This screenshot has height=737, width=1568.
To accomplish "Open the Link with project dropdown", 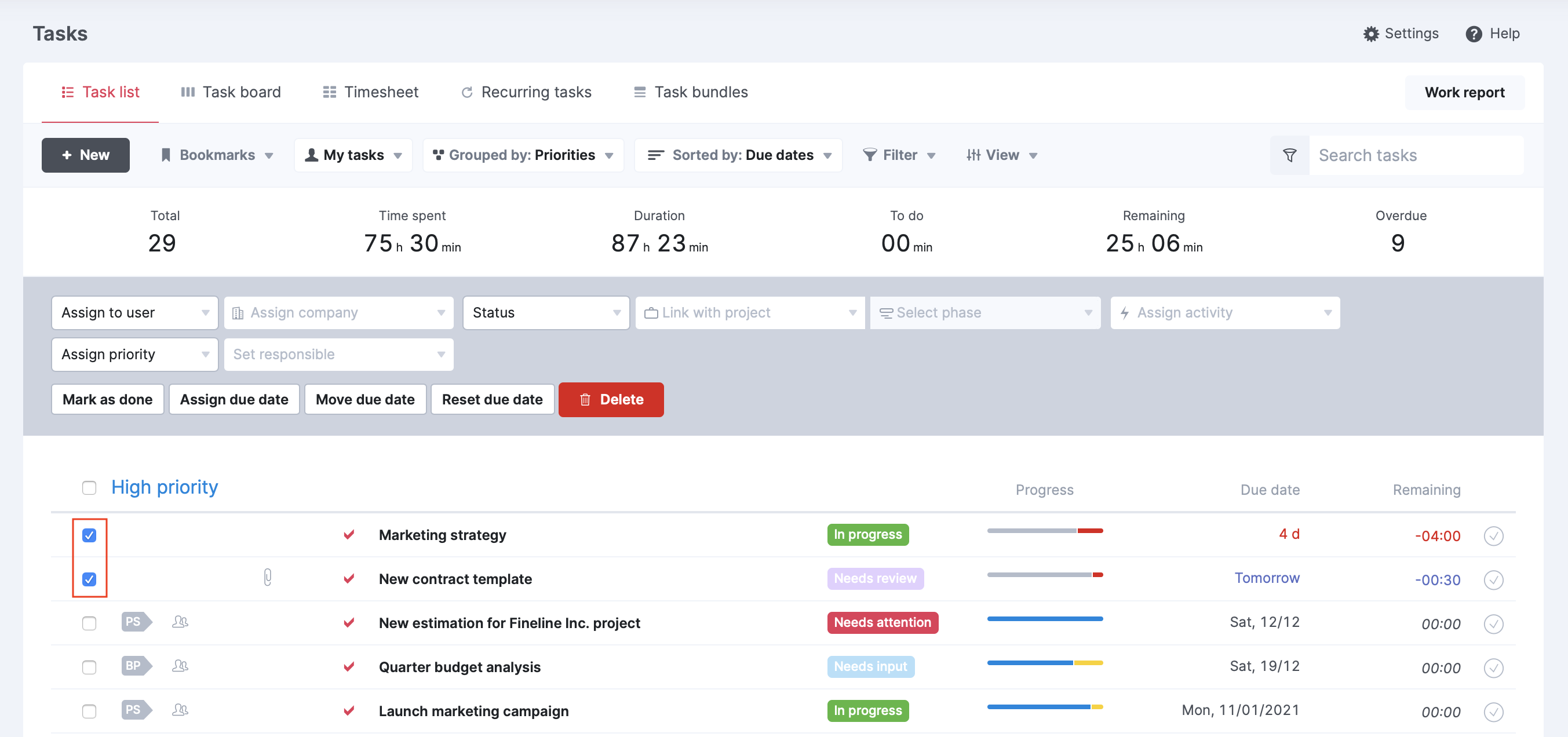I will pyautogui.click(x=750, y=313).
